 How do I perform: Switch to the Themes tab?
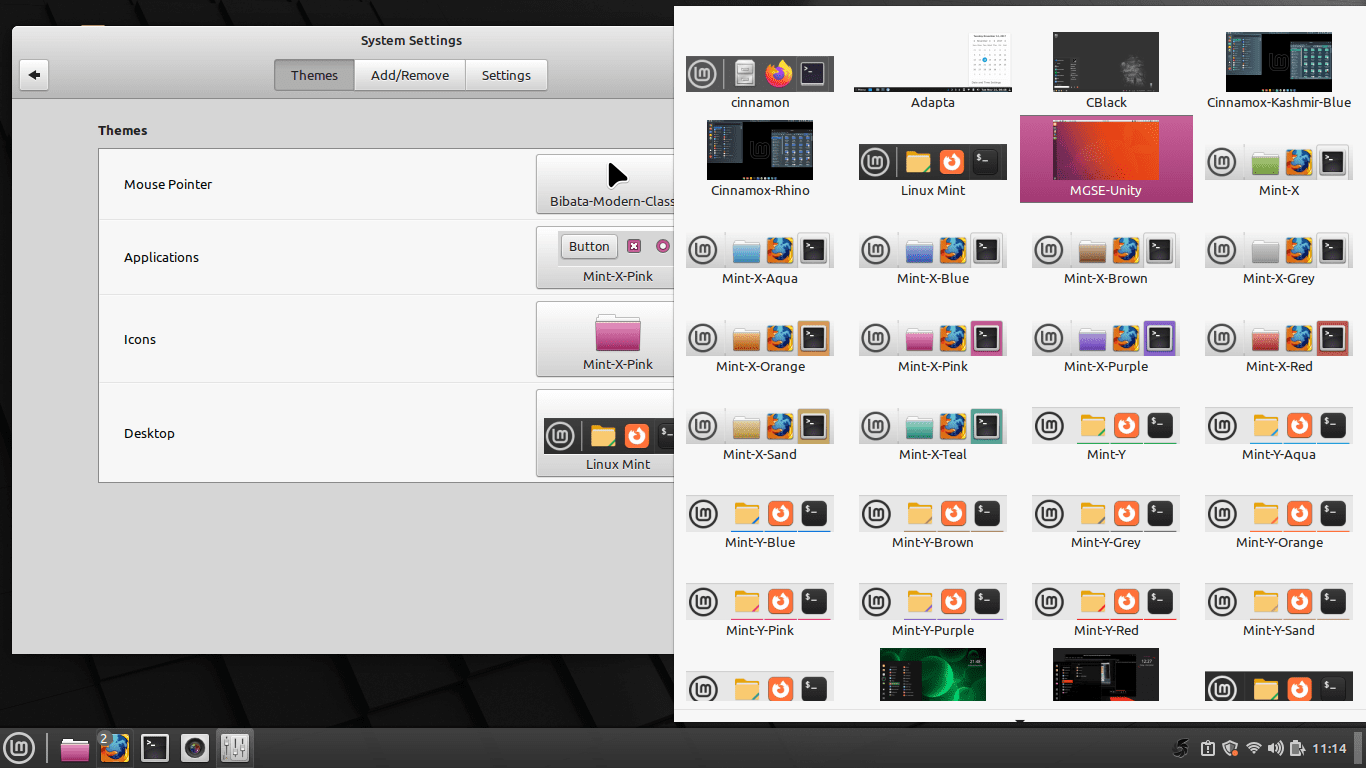pyautogui.click(x=314, y=75)
